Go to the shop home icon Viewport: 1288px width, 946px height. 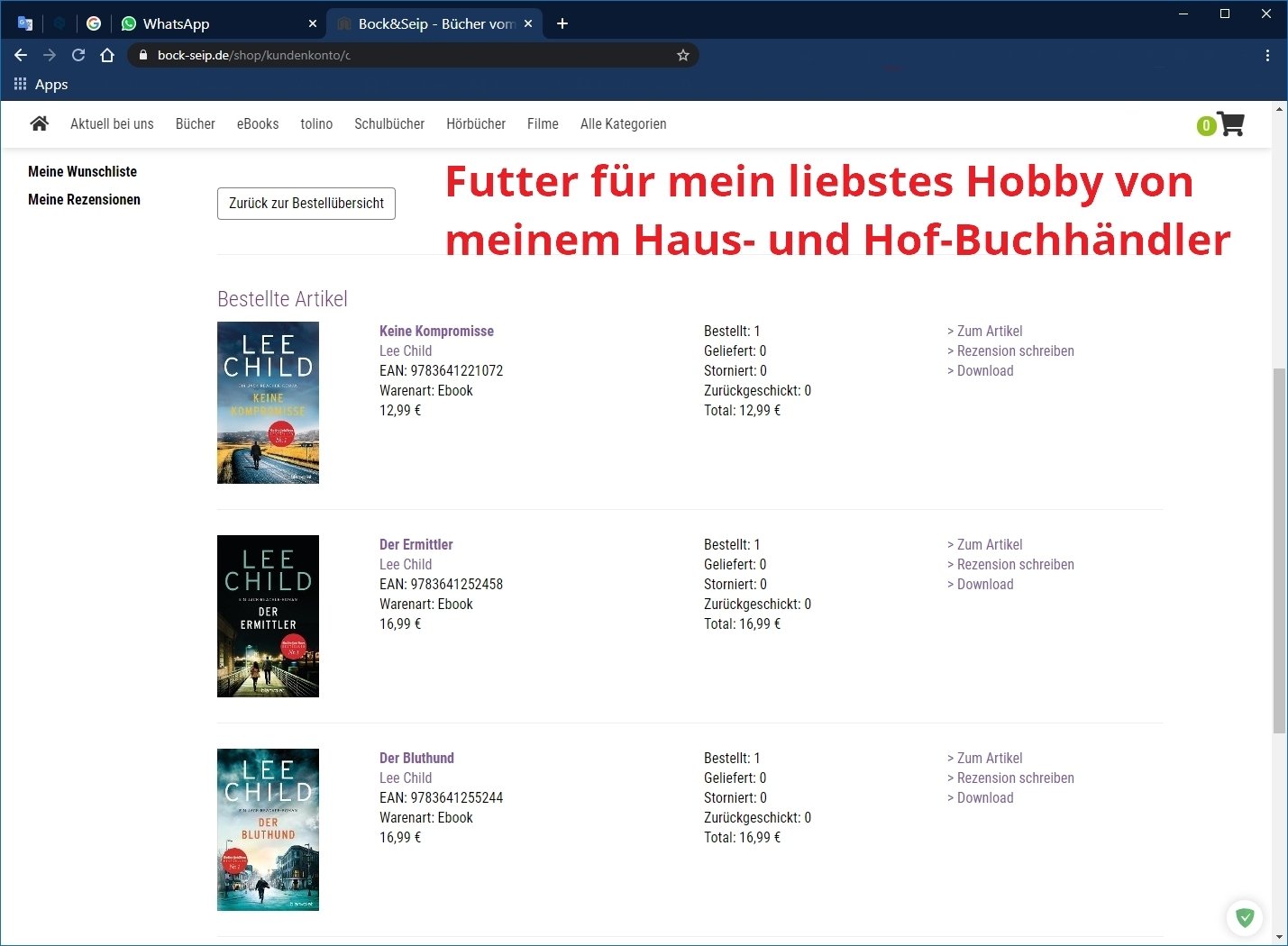39,123
